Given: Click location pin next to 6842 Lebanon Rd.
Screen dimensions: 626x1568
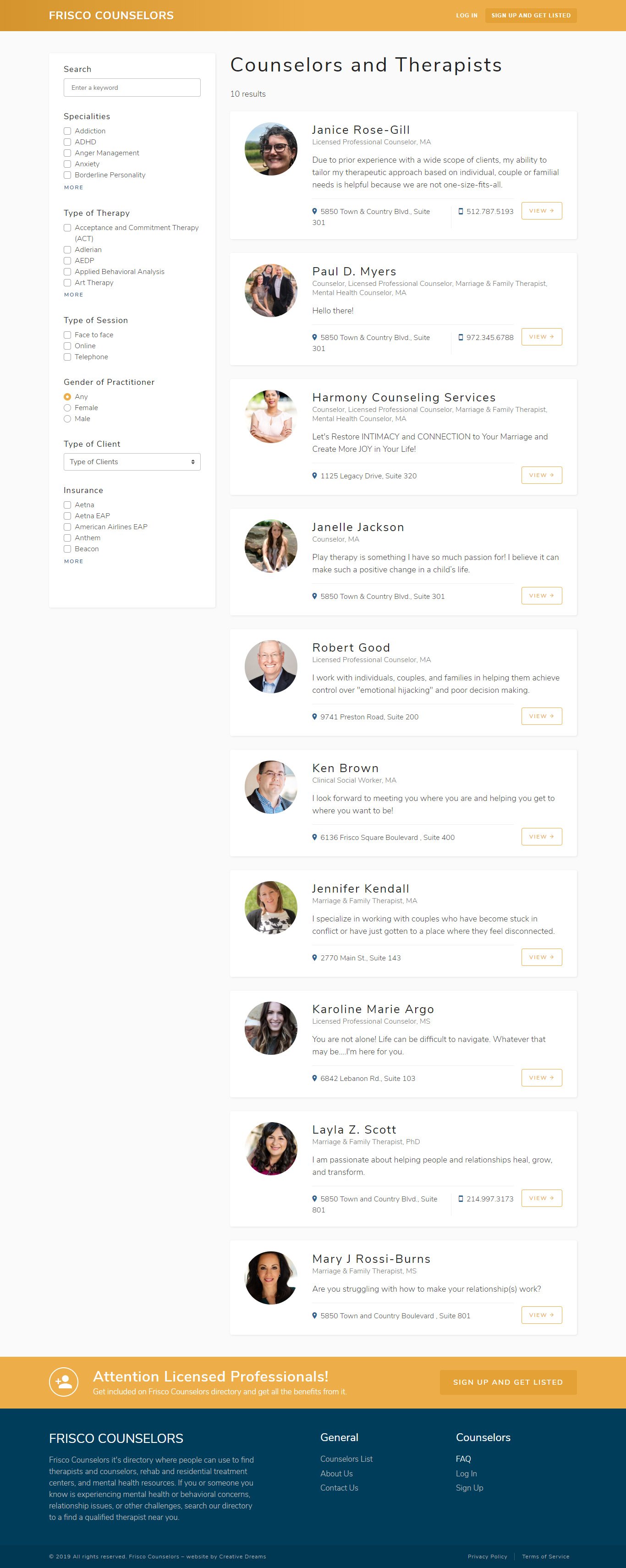Looking at the screenshot, I should click(314, 1078).
